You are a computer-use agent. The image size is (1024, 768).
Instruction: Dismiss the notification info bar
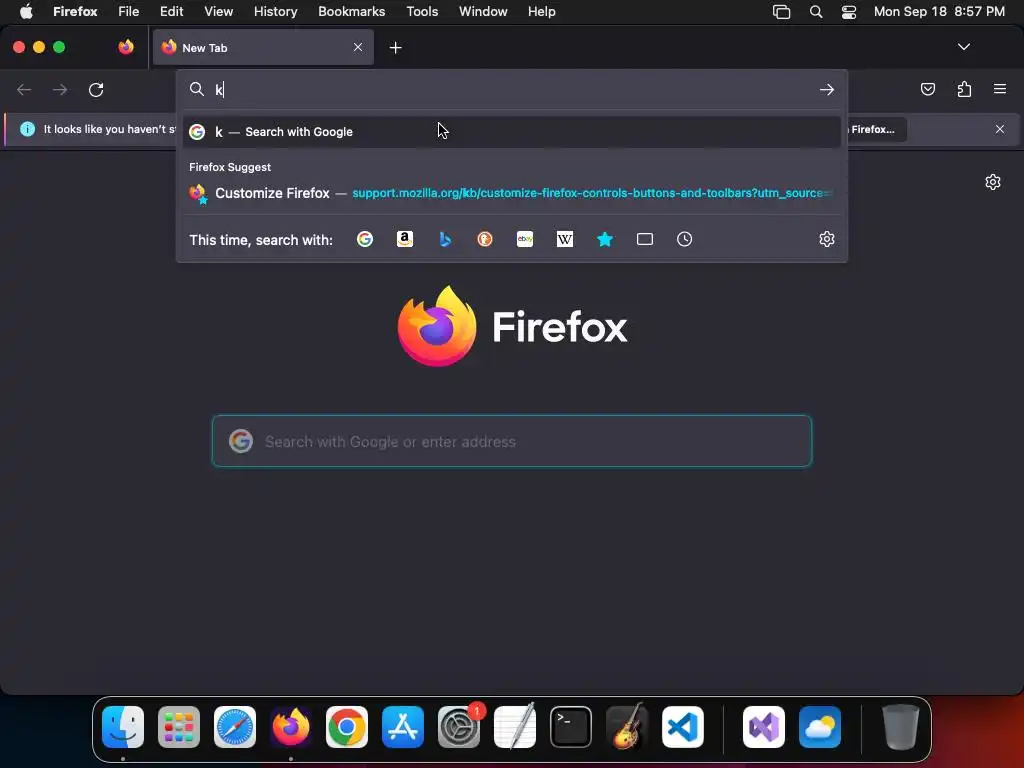[1000, 129]
